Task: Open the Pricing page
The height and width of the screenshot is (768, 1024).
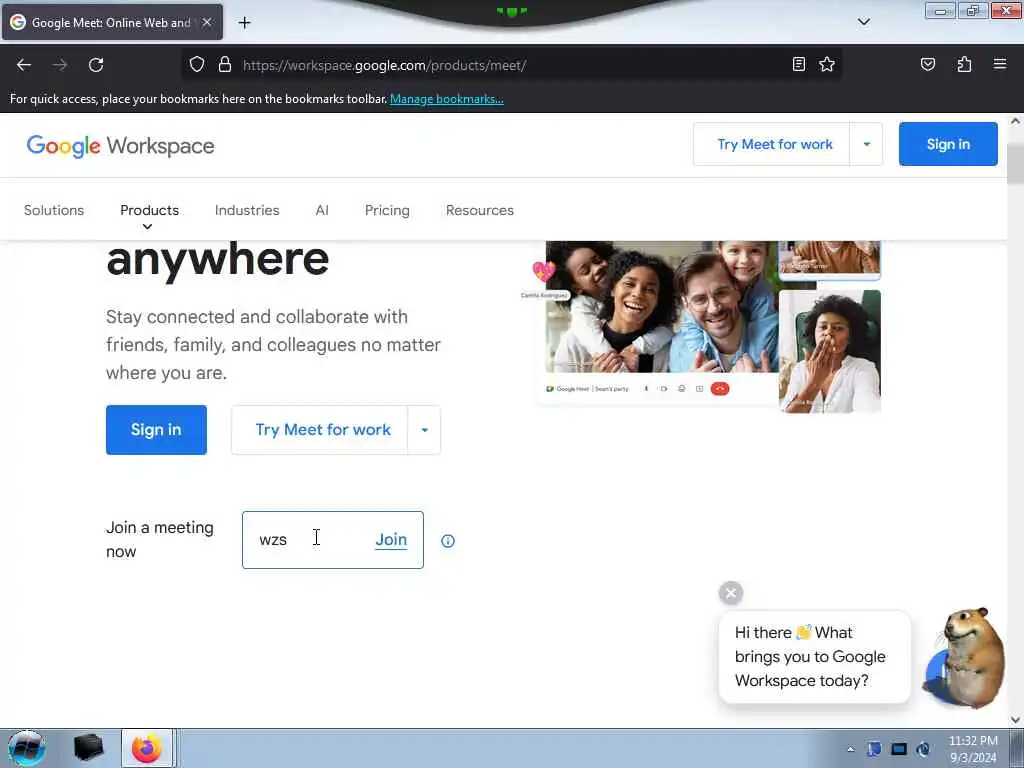Action: point(387,210)
